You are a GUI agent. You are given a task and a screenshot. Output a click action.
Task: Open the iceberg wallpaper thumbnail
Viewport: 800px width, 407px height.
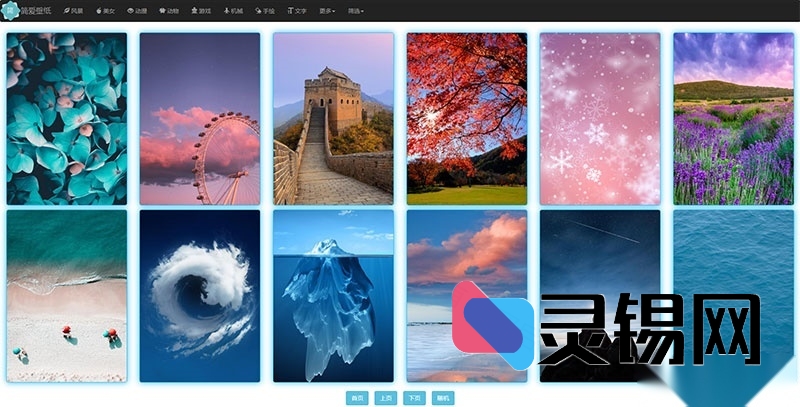coord(333,295)
